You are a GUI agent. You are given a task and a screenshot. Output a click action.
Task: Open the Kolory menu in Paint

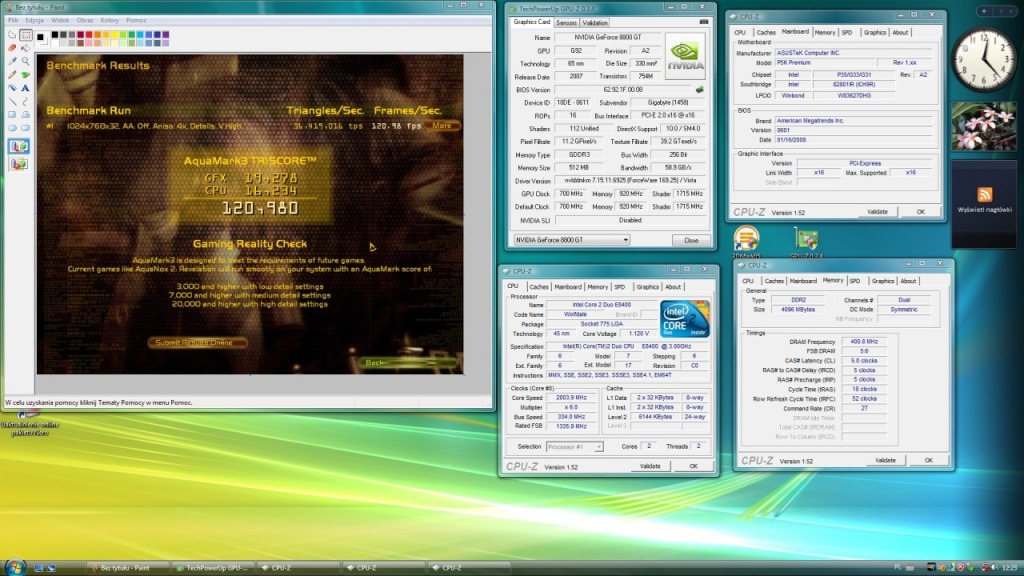click(110, 20)
